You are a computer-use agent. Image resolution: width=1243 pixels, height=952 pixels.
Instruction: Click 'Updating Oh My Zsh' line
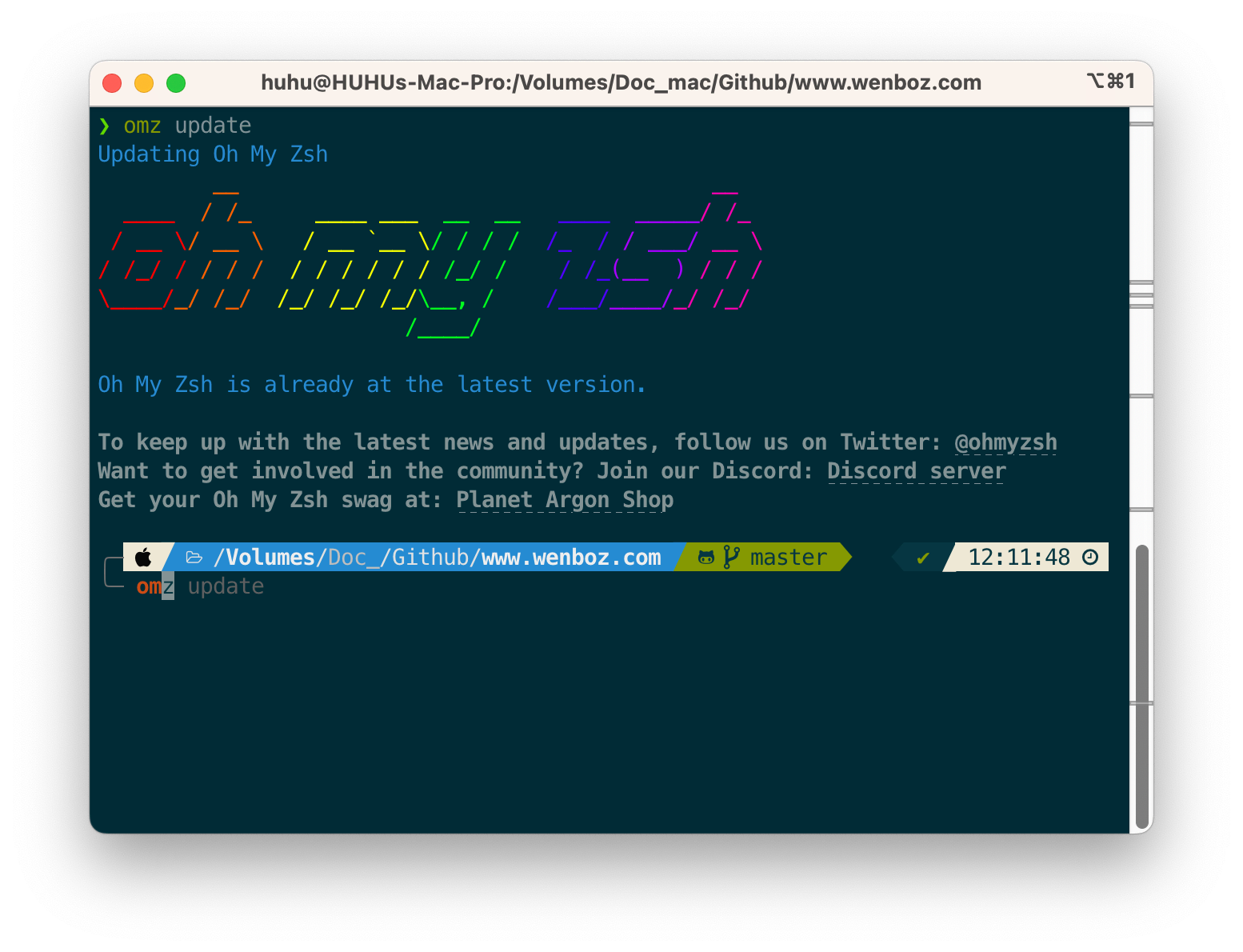[213, 154]
